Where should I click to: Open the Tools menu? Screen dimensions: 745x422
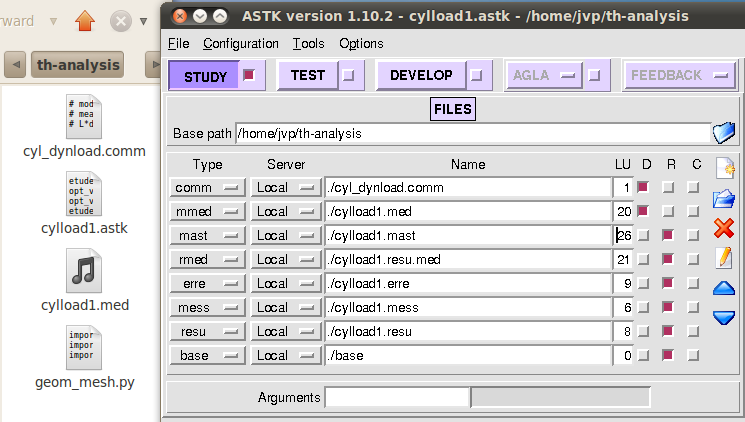pyautogui.click(x=308, y=43)
